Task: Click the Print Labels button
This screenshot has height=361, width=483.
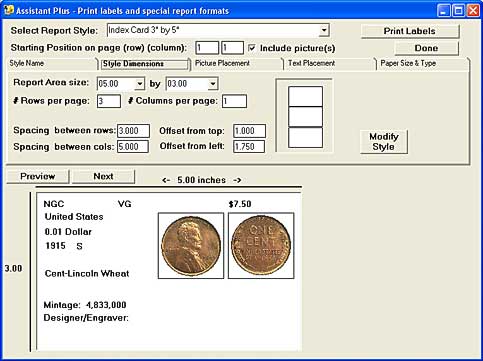Action: point(410,31)
